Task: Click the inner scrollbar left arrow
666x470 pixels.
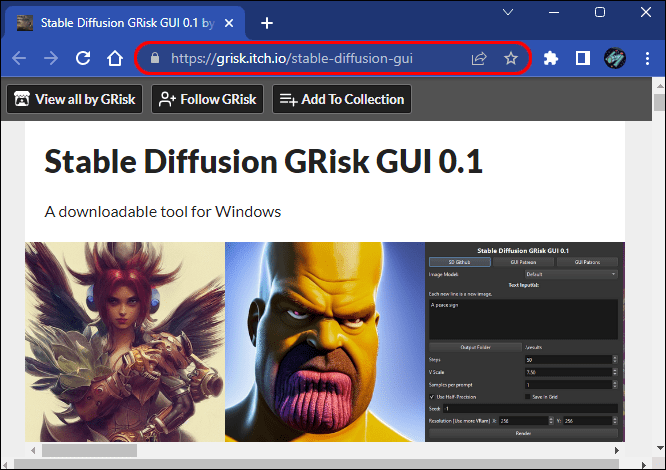Action: pos(33,450)
